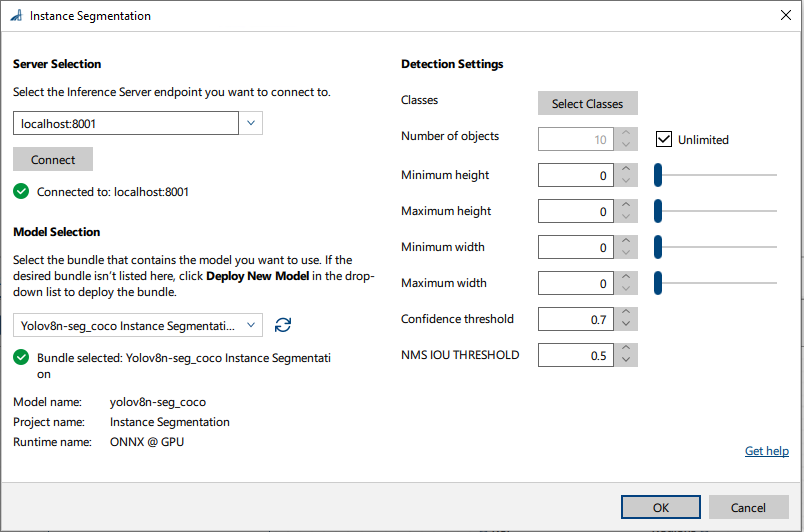804x532 pixels.
Task: Open the Get help link
Action: (x=767, y=451)
